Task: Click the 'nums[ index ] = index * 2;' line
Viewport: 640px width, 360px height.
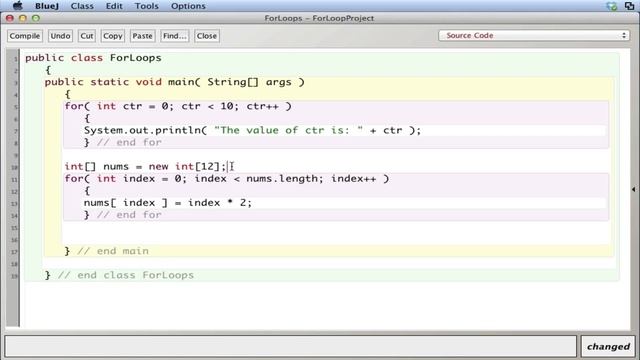Action: 168,203
